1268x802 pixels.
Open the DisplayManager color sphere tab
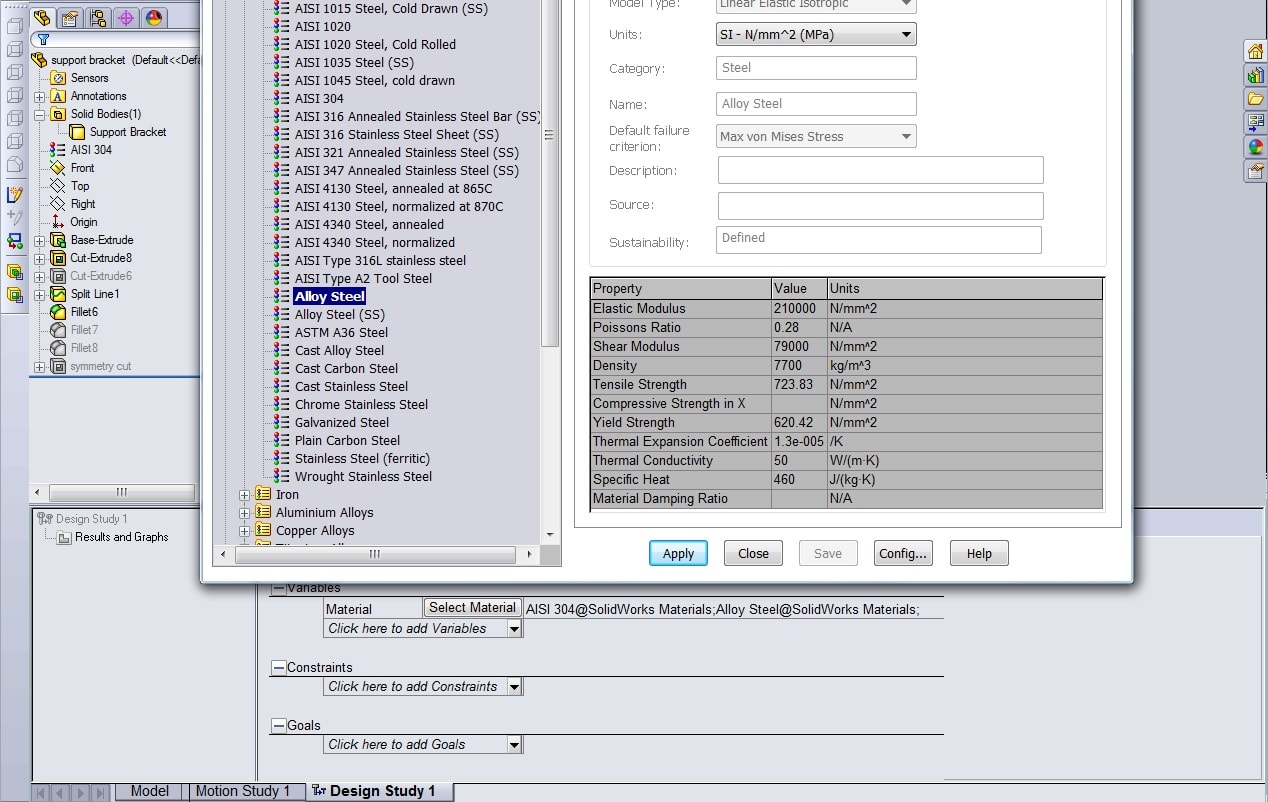tap(154, 18)
